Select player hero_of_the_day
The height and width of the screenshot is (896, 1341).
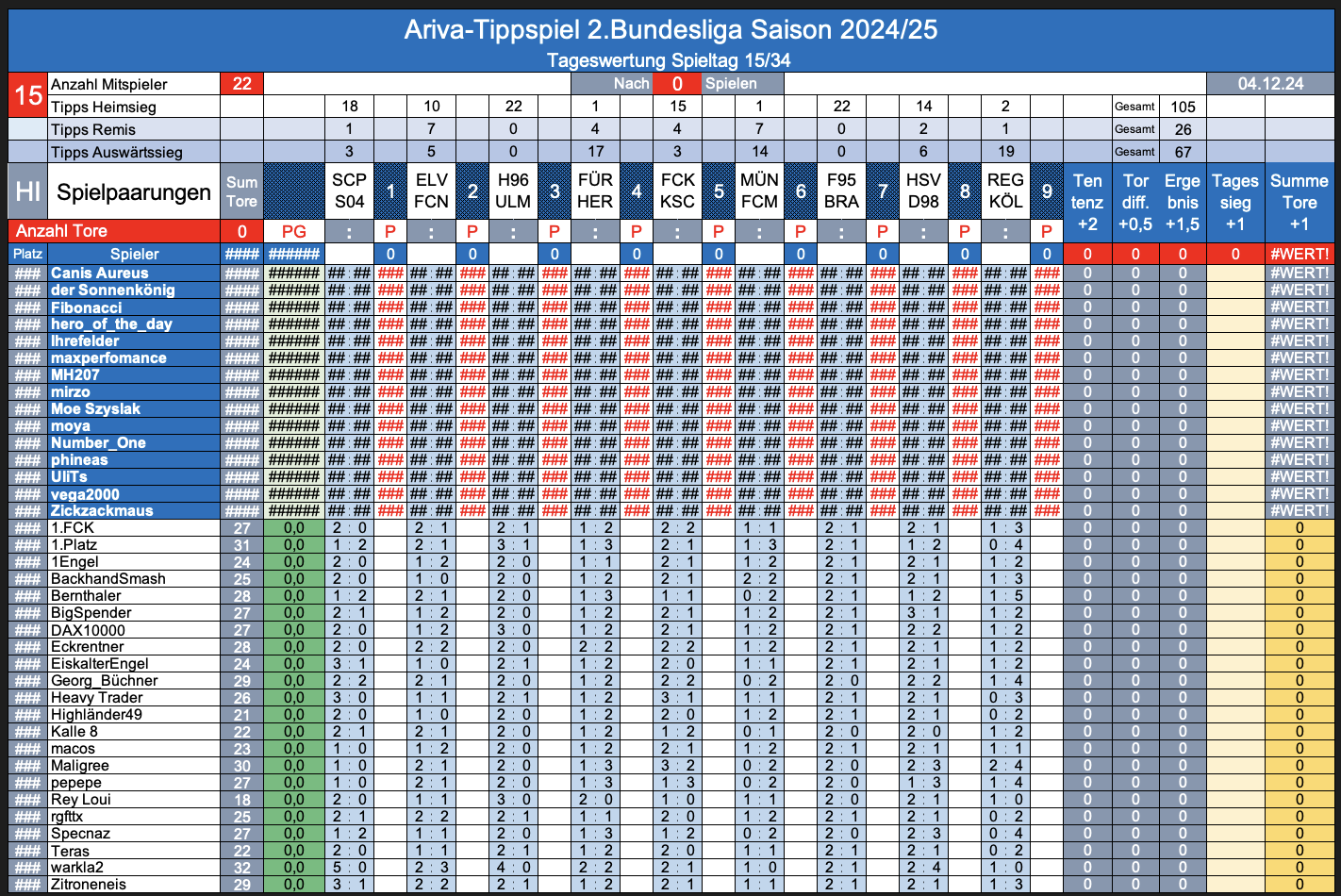tap(111, 324)
